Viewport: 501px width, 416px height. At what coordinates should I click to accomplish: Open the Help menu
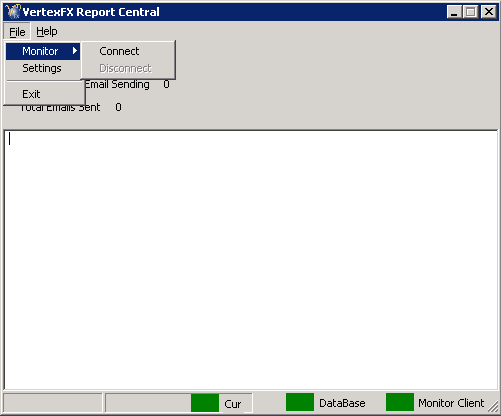pyautogui.click(x=47, y=32)
